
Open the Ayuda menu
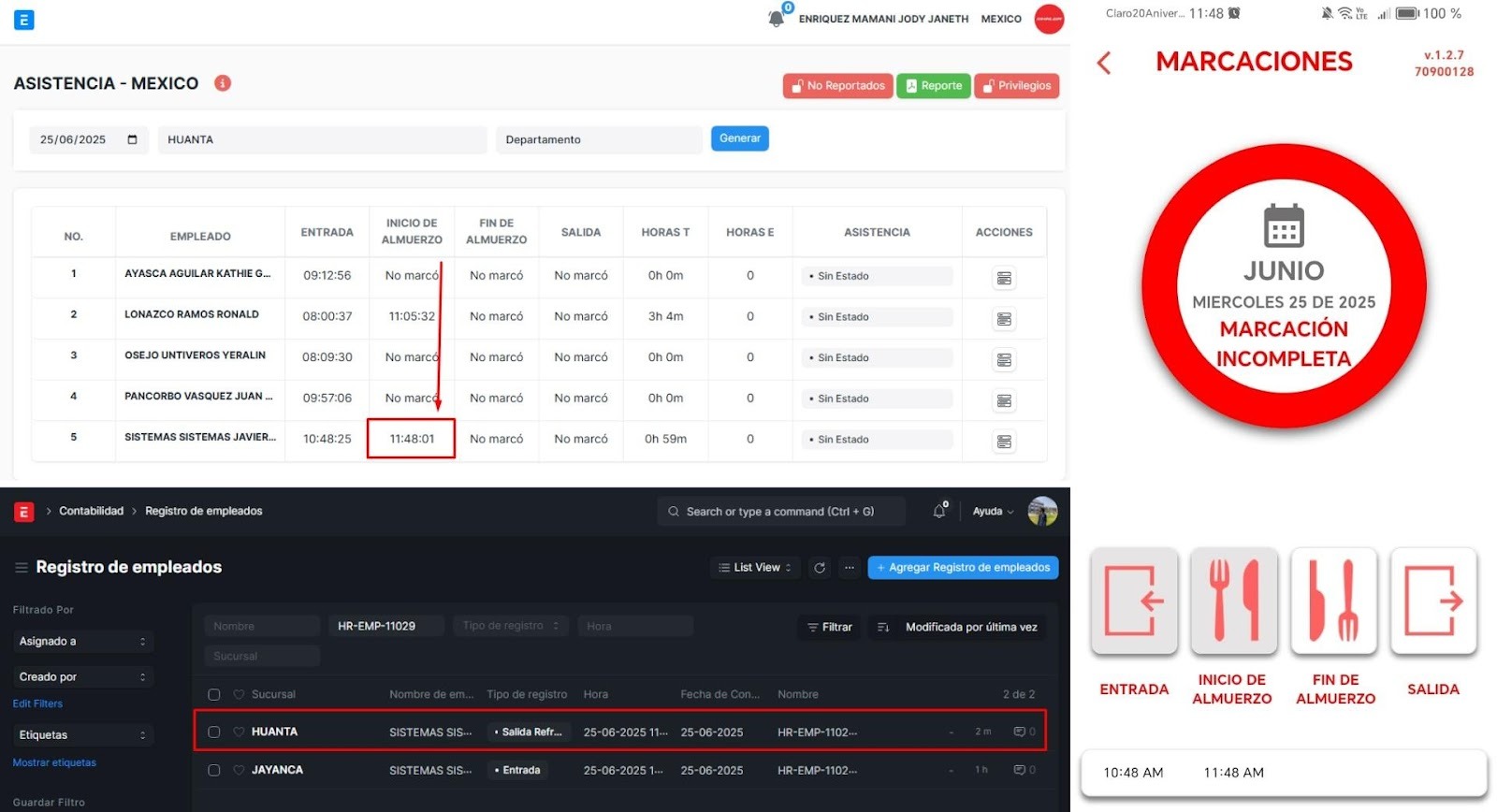click(993, 512)
